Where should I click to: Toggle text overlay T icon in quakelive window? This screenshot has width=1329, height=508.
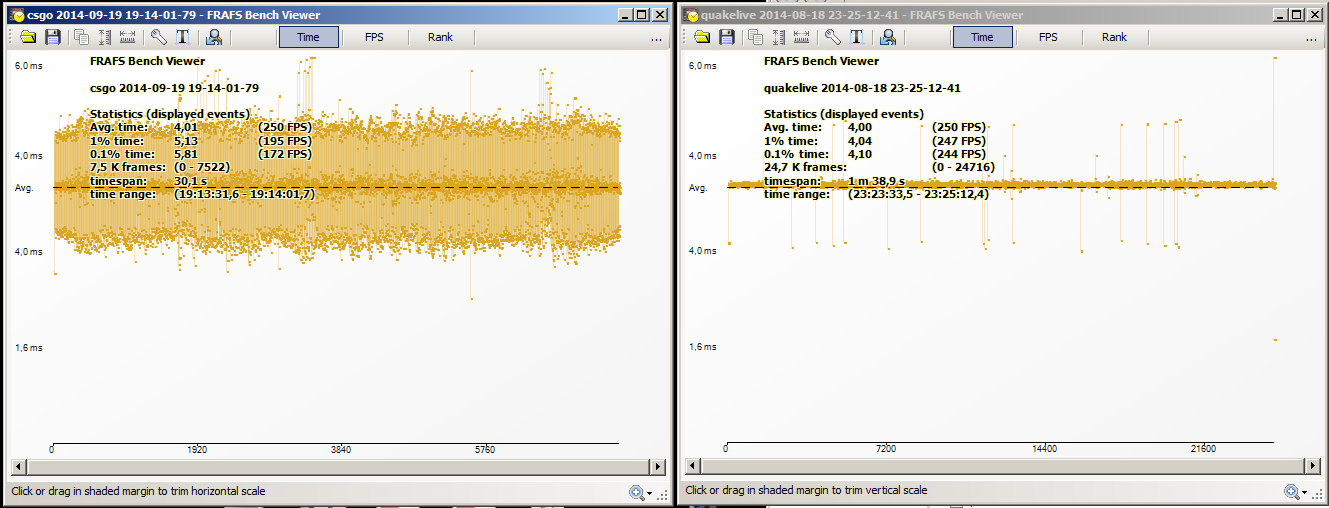coord(857,37)
